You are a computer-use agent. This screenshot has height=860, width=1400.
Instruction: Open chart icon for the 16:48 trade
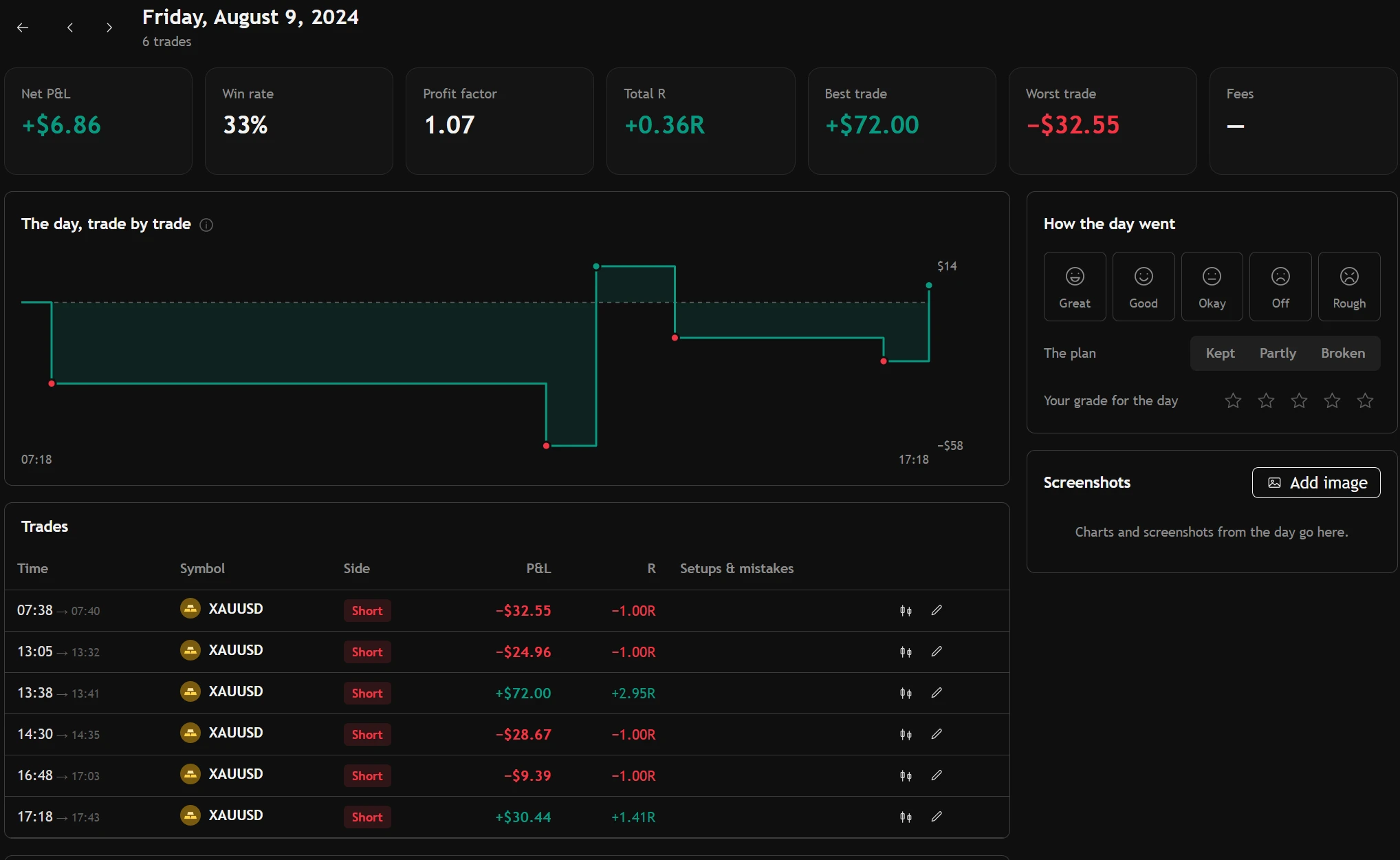906,775
